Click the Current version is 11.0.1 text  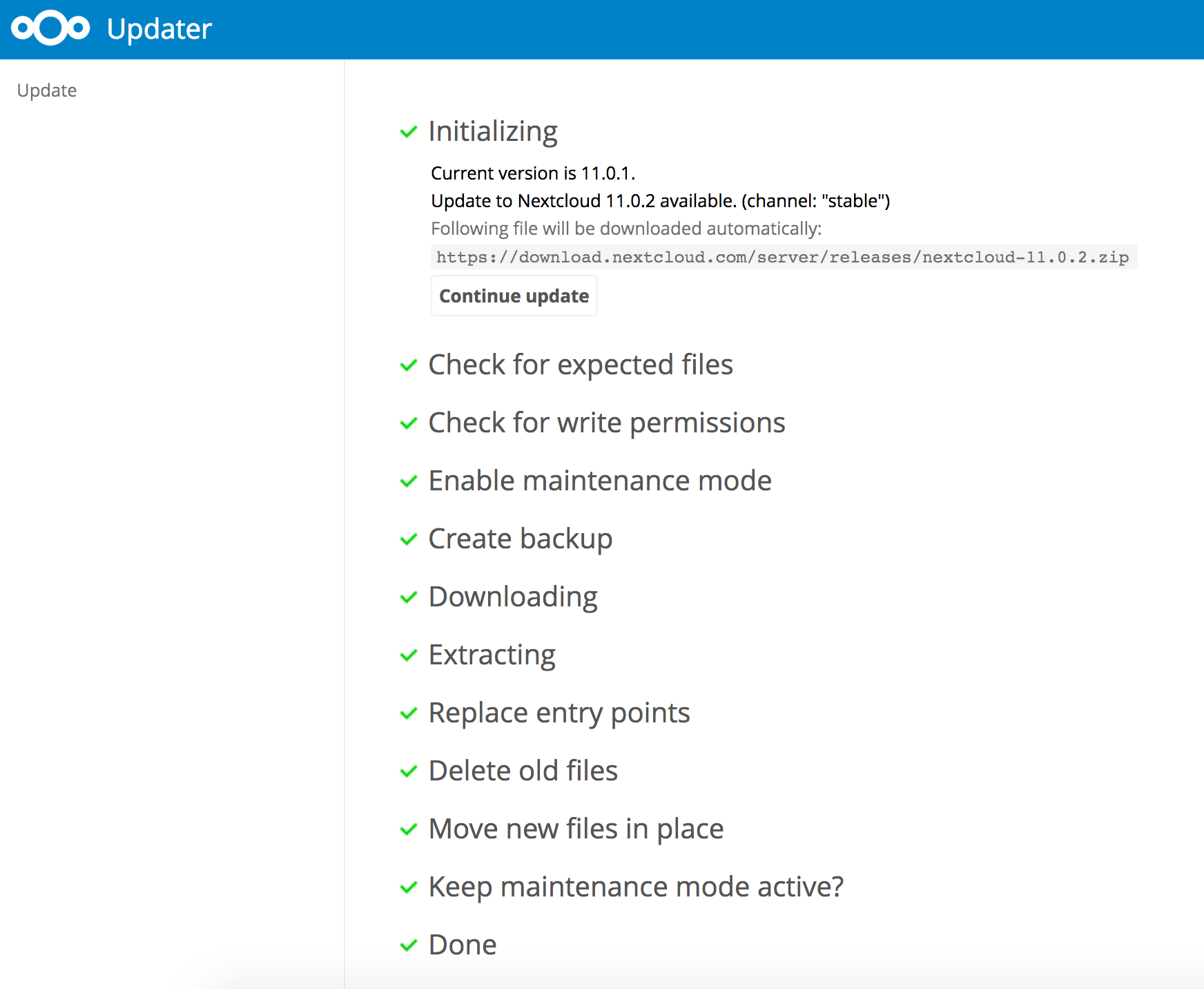coord(532,173)
